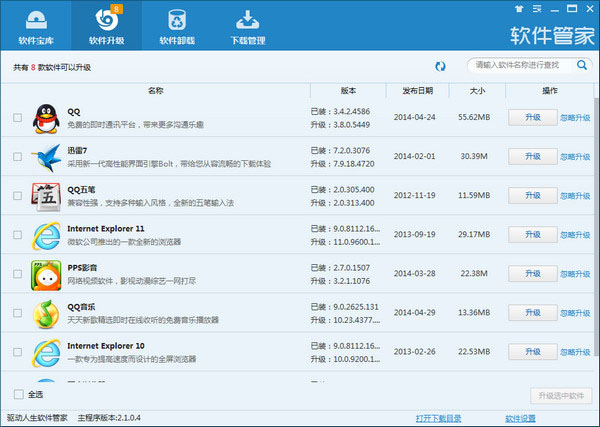Click the refresh icon beside the search box
The width and height of the screenshot is (600, 427).
(440, 66)
